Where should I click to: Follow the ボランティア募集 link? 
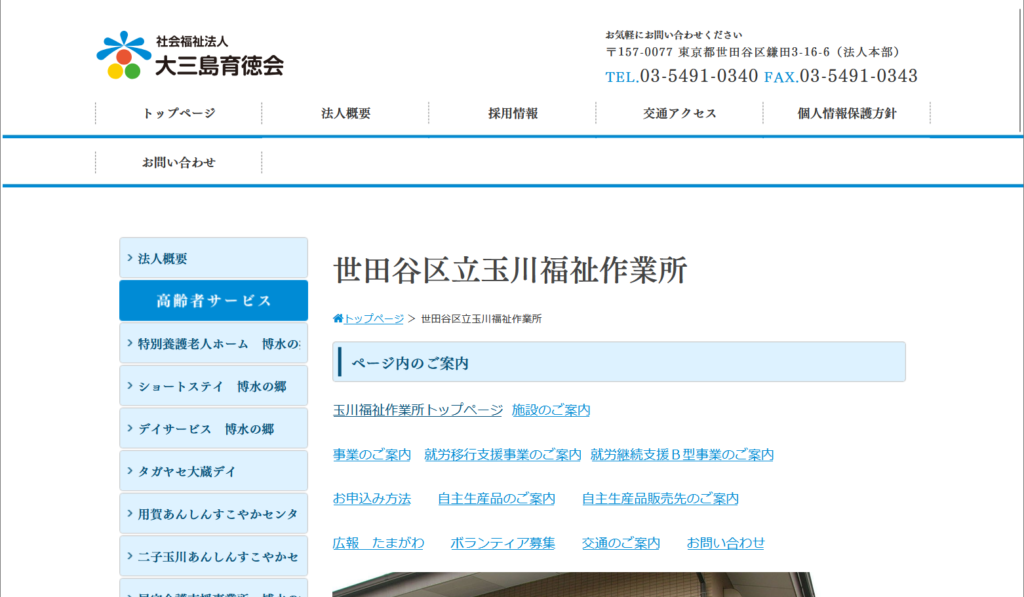502,543
